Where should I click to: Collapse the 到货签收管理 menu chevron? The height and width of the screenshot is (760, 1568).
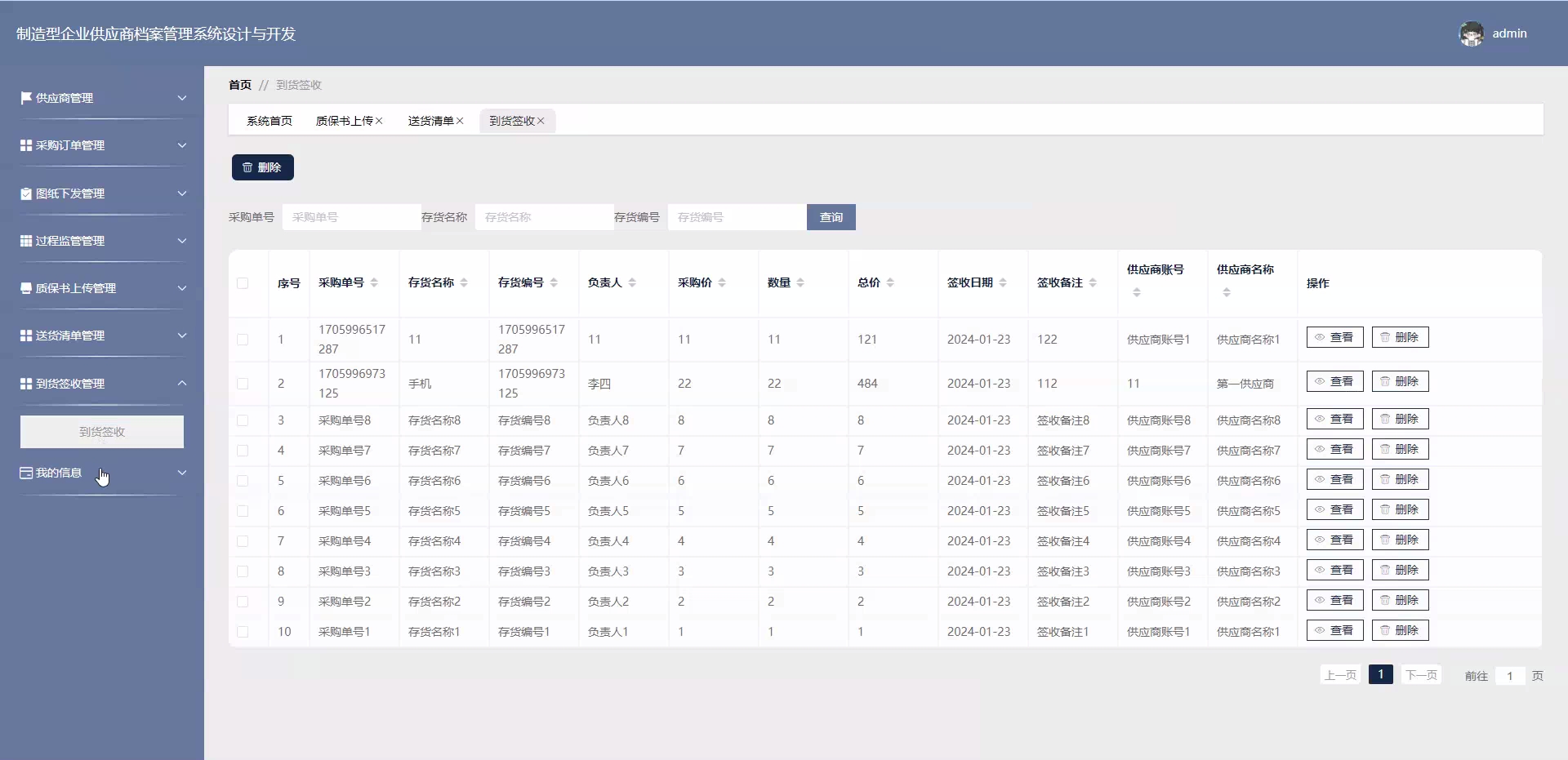[182, 384]
